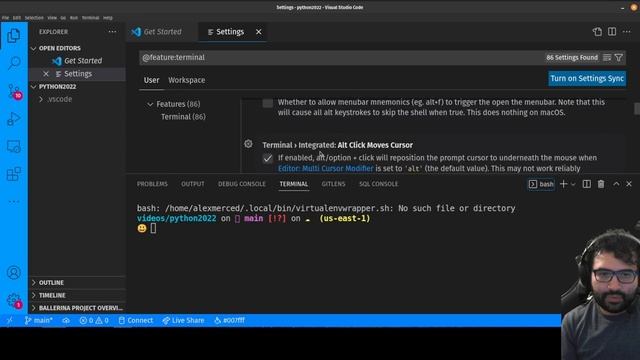Open the Manage gear in activity bar

click(14, 301)
